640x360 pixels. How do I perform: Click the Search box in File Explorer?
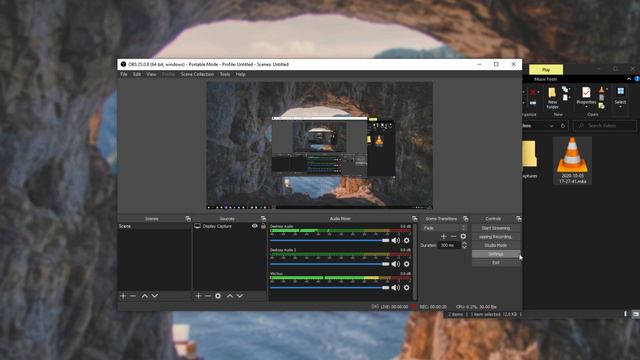[605, 126]
